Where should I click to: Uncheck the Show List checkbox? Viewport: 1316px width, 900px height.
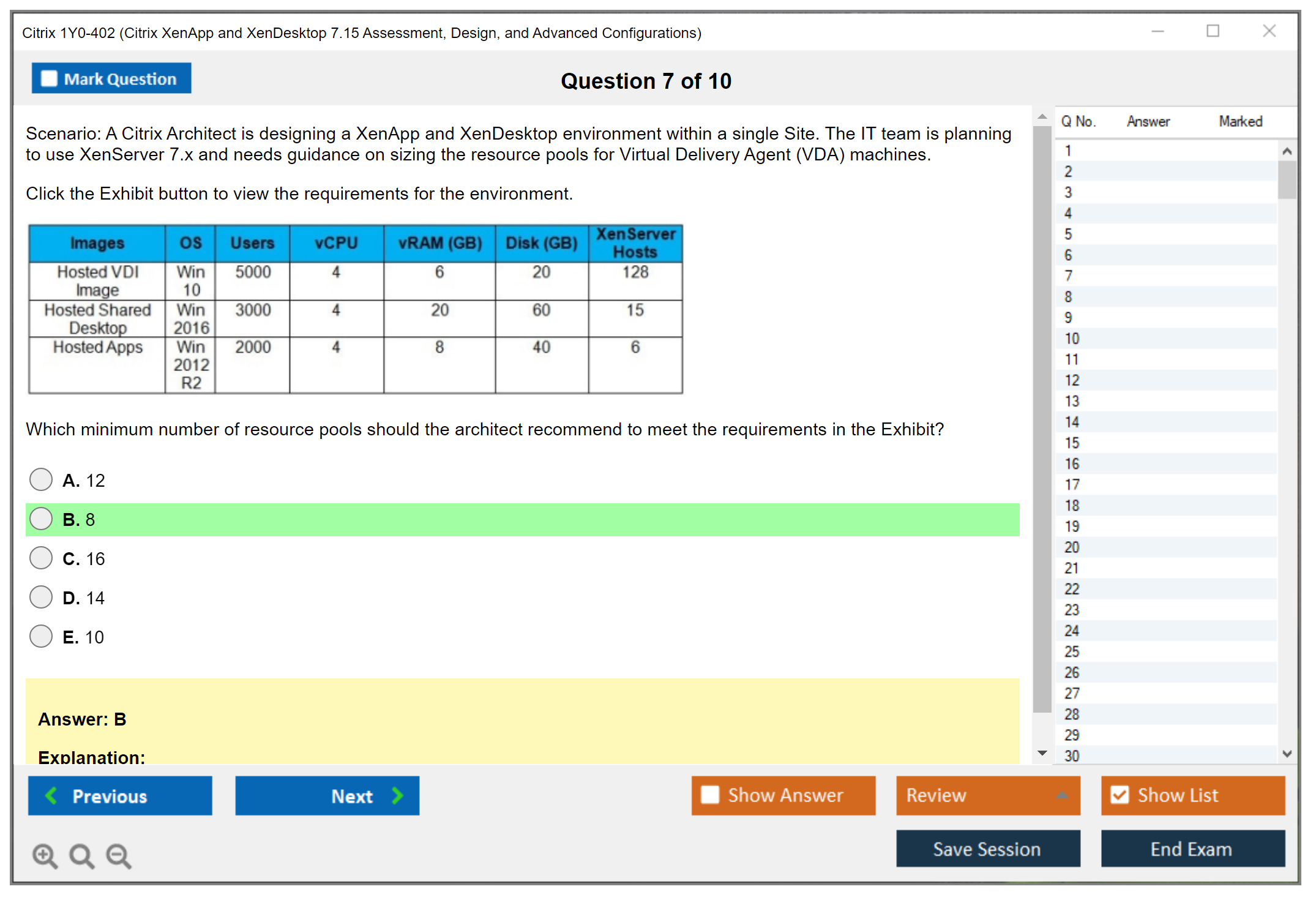[x=1120, y=795]
